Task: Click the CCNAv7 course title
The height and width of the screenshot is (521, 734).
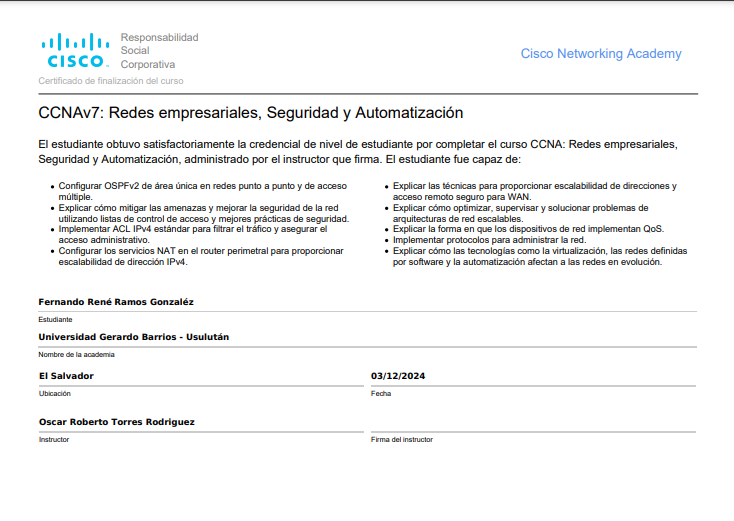Action: (x=251, y=113)
